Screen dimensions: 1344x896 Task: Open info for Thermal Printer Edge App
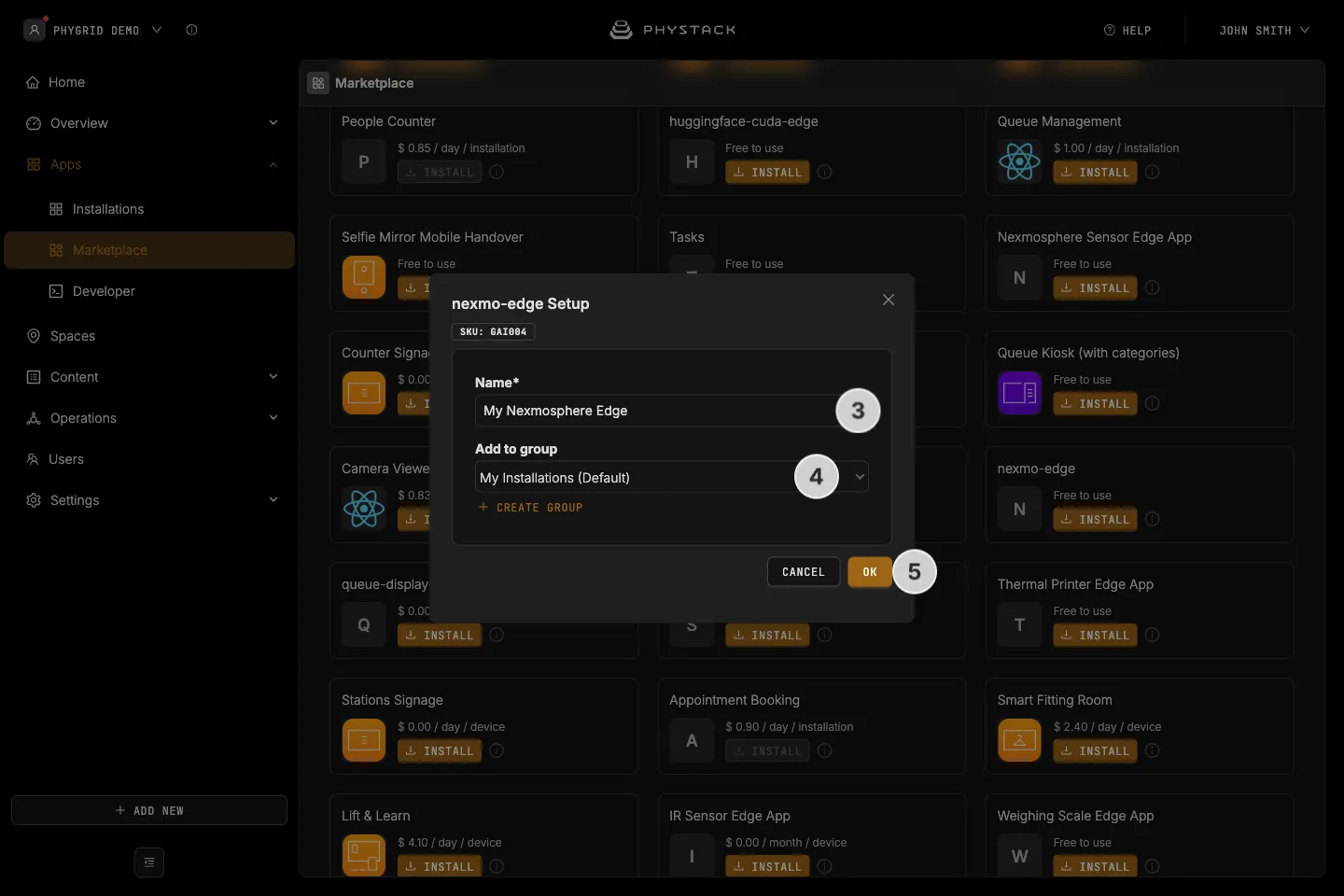1153,635
